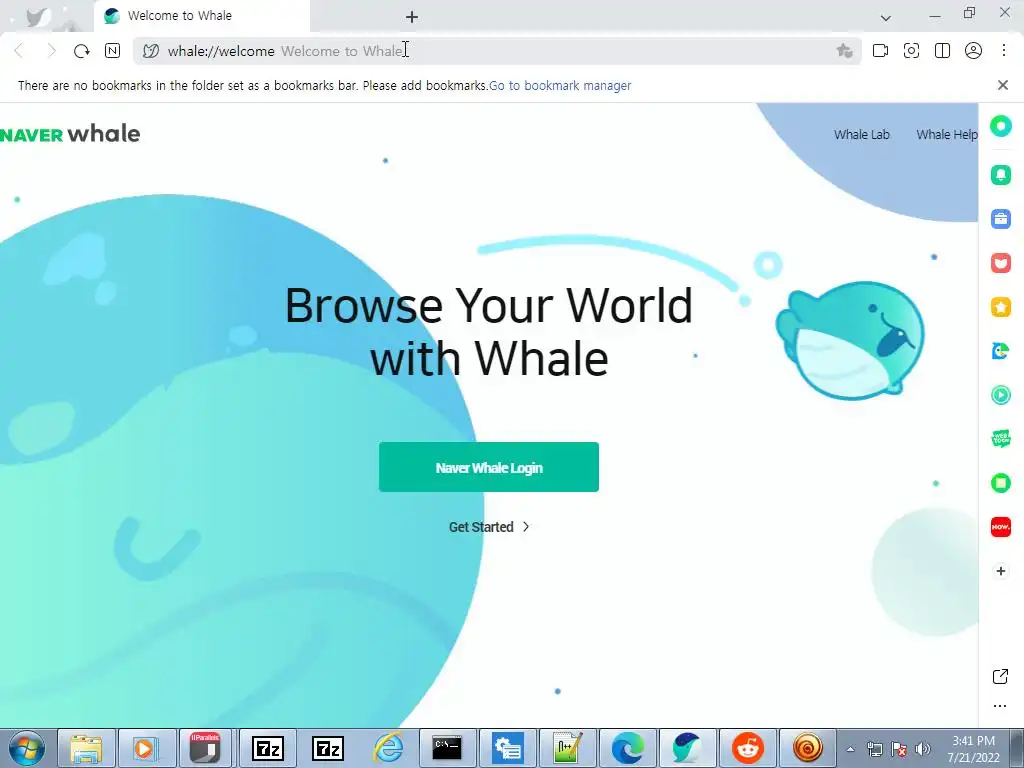The width and height of the screenshot is (1024, 768).
Task: Open the blue settings list taskbar icon
Action: tap(508, 748)
